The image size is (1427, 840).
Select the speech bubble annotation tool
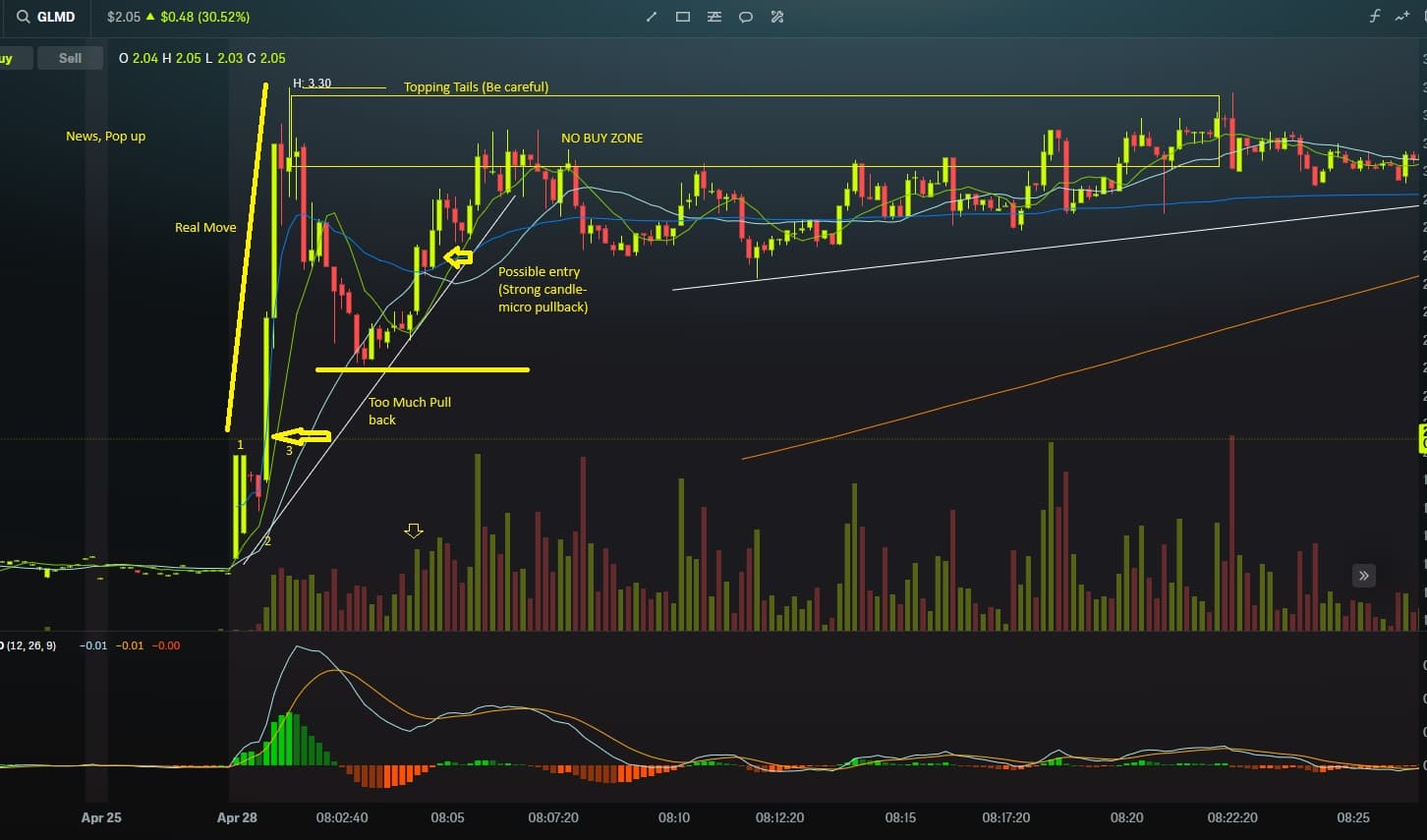tap(746, 17)
